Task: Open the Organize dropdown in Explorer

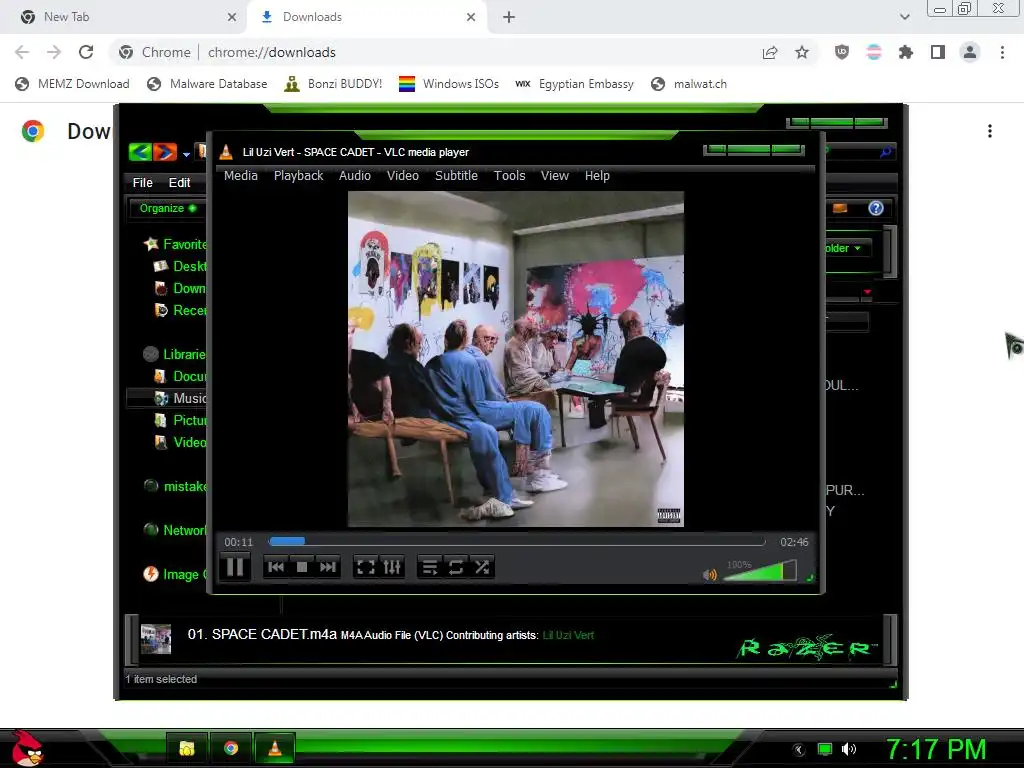Action: click(168, 208)
